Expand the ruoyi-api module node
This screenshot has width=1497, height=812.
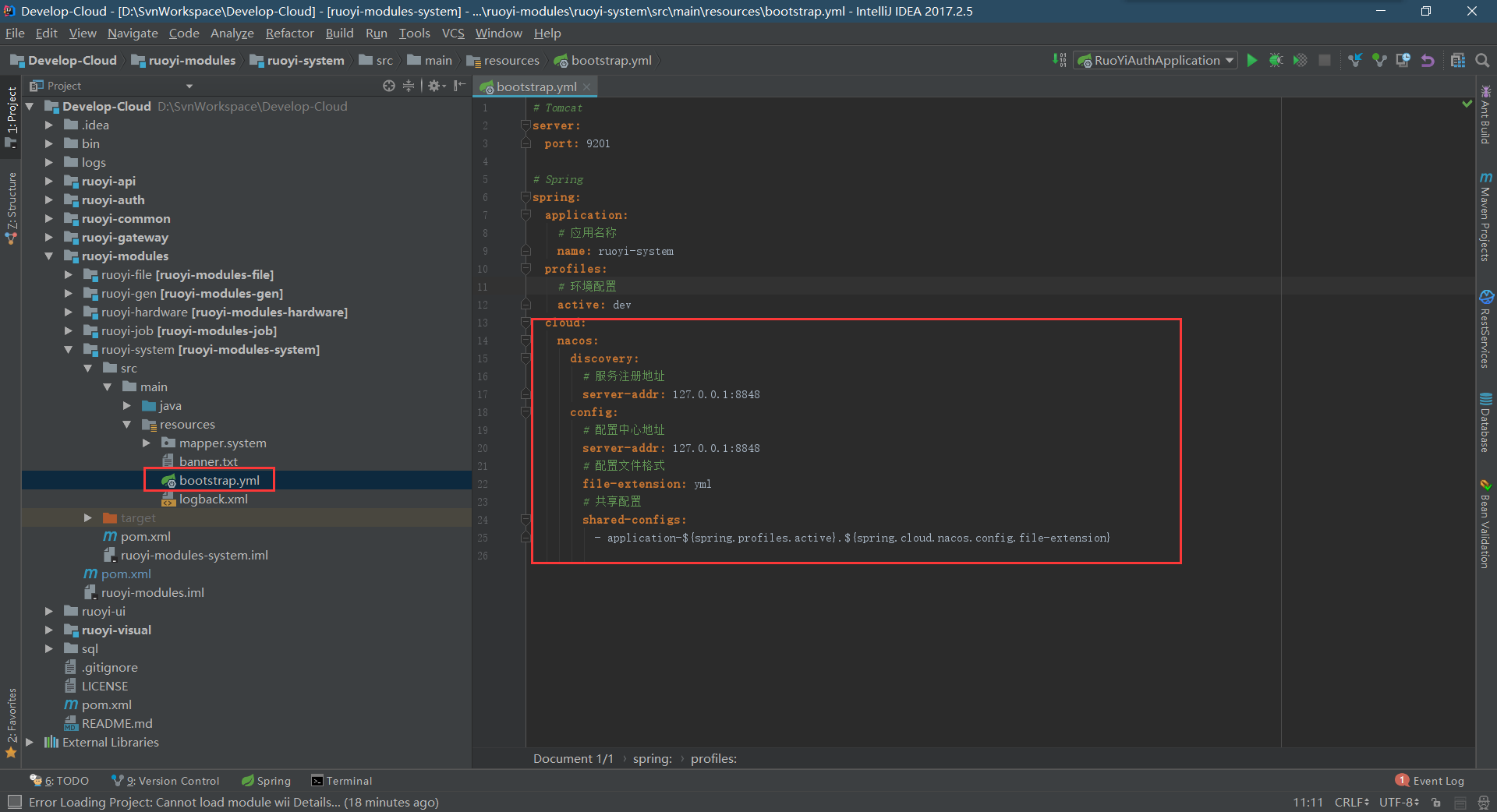pos(48,181)
